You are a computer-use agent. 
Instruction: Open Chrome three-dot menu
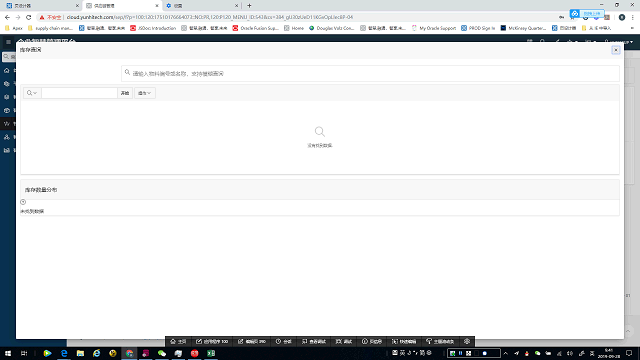(633, 17)
